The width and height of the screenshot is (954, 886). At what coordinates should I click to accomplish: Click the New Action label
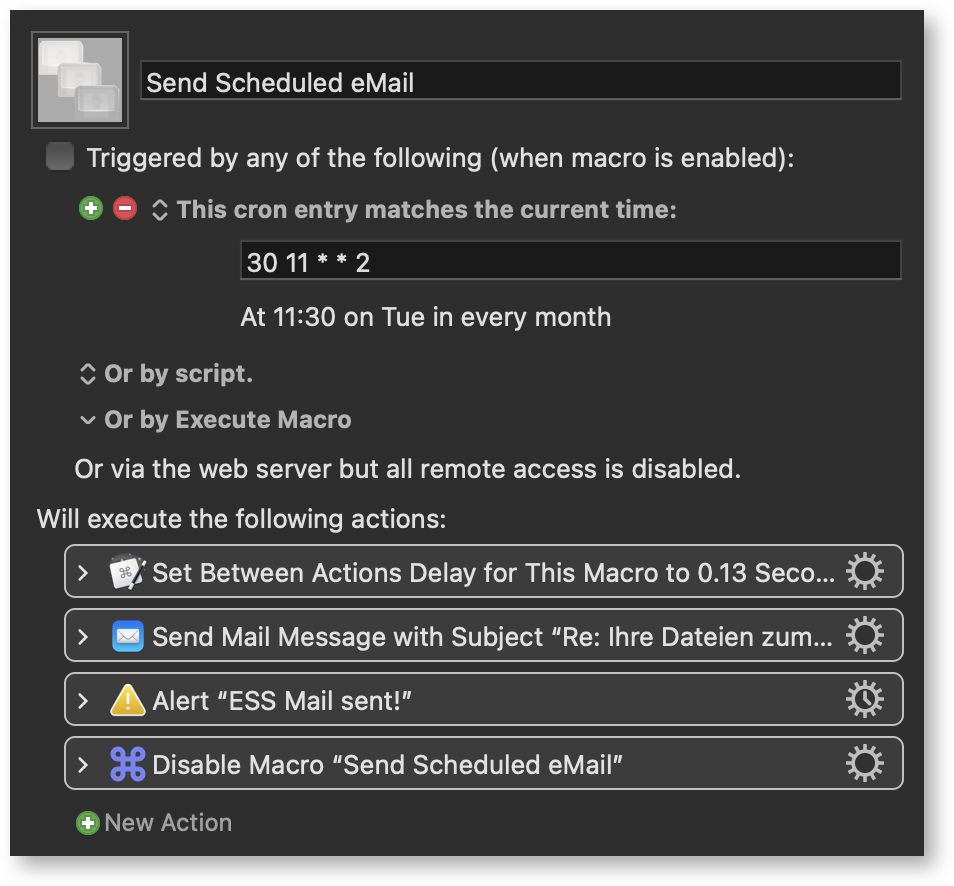click(x=168, y=823)
